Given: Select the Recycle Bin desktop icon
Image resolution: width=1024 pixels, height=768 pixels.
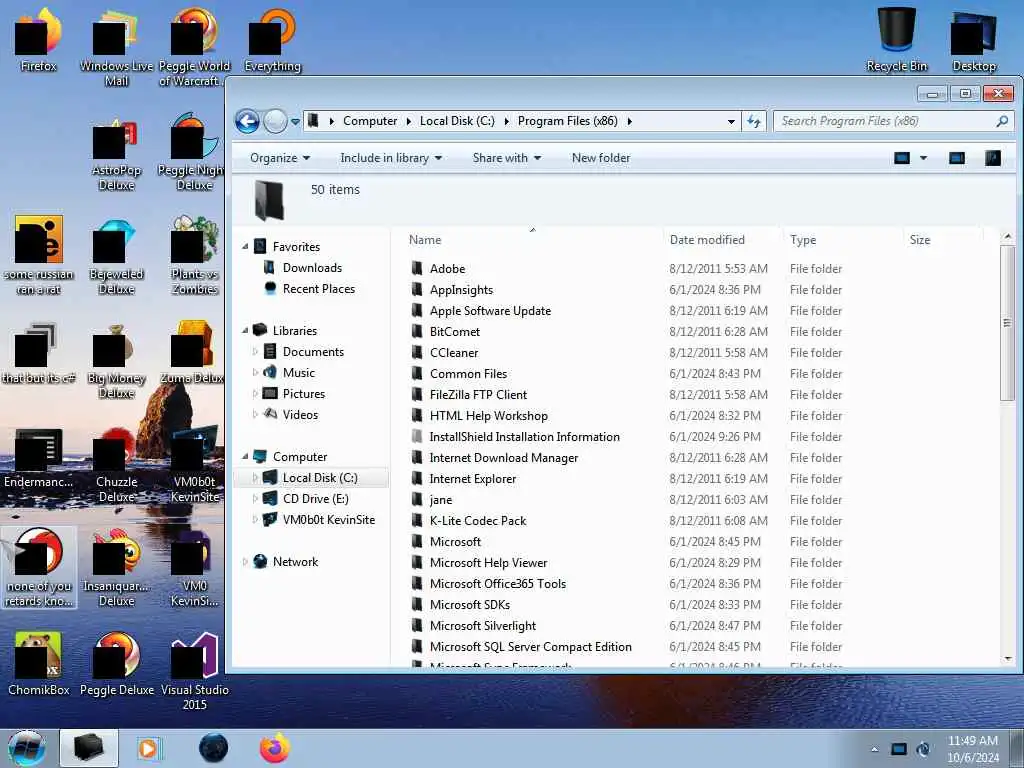Looking at the screenshot, I should coord(896,40).
